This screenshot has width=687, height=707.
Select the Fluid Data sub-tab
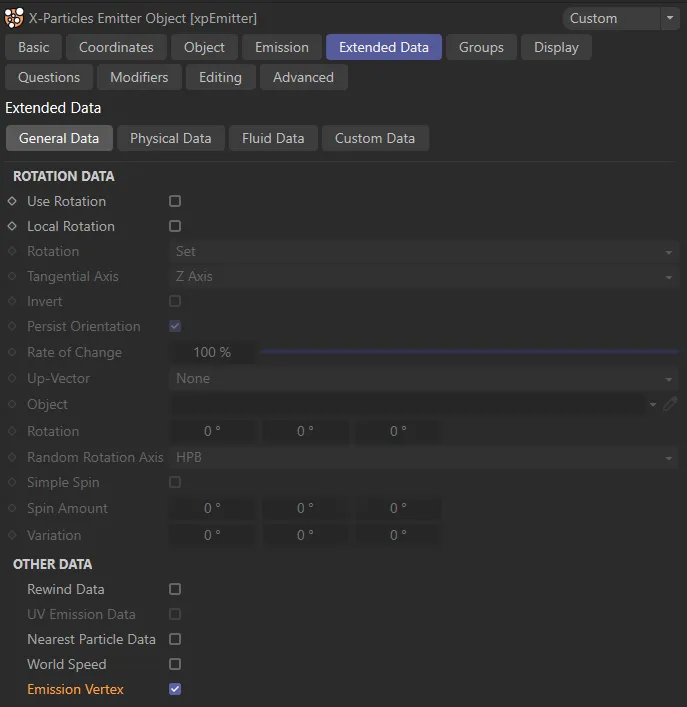coord(273,138)
